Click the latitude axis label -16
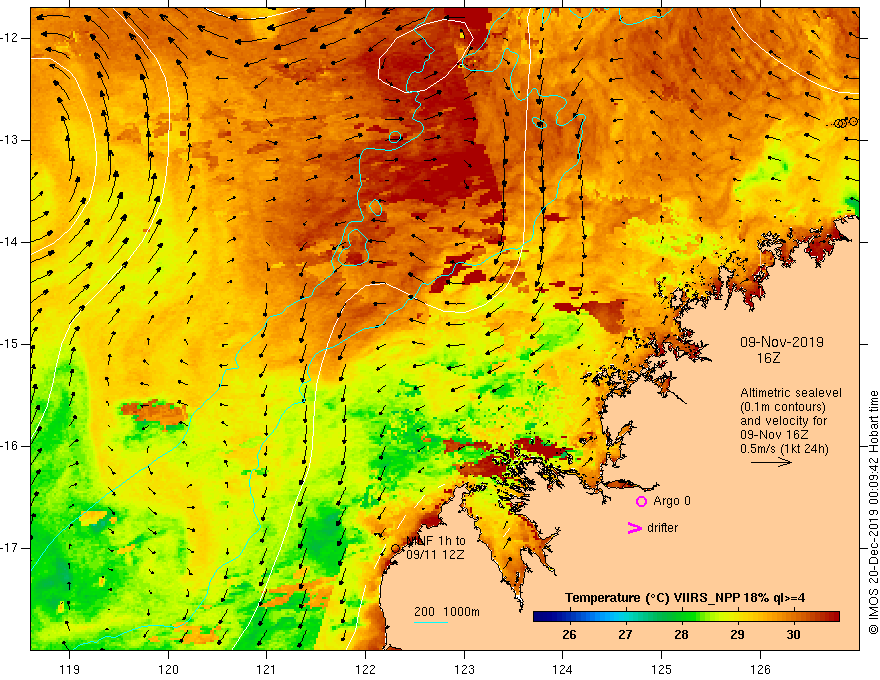The image size is (880, 680). [x=11, y=446]
